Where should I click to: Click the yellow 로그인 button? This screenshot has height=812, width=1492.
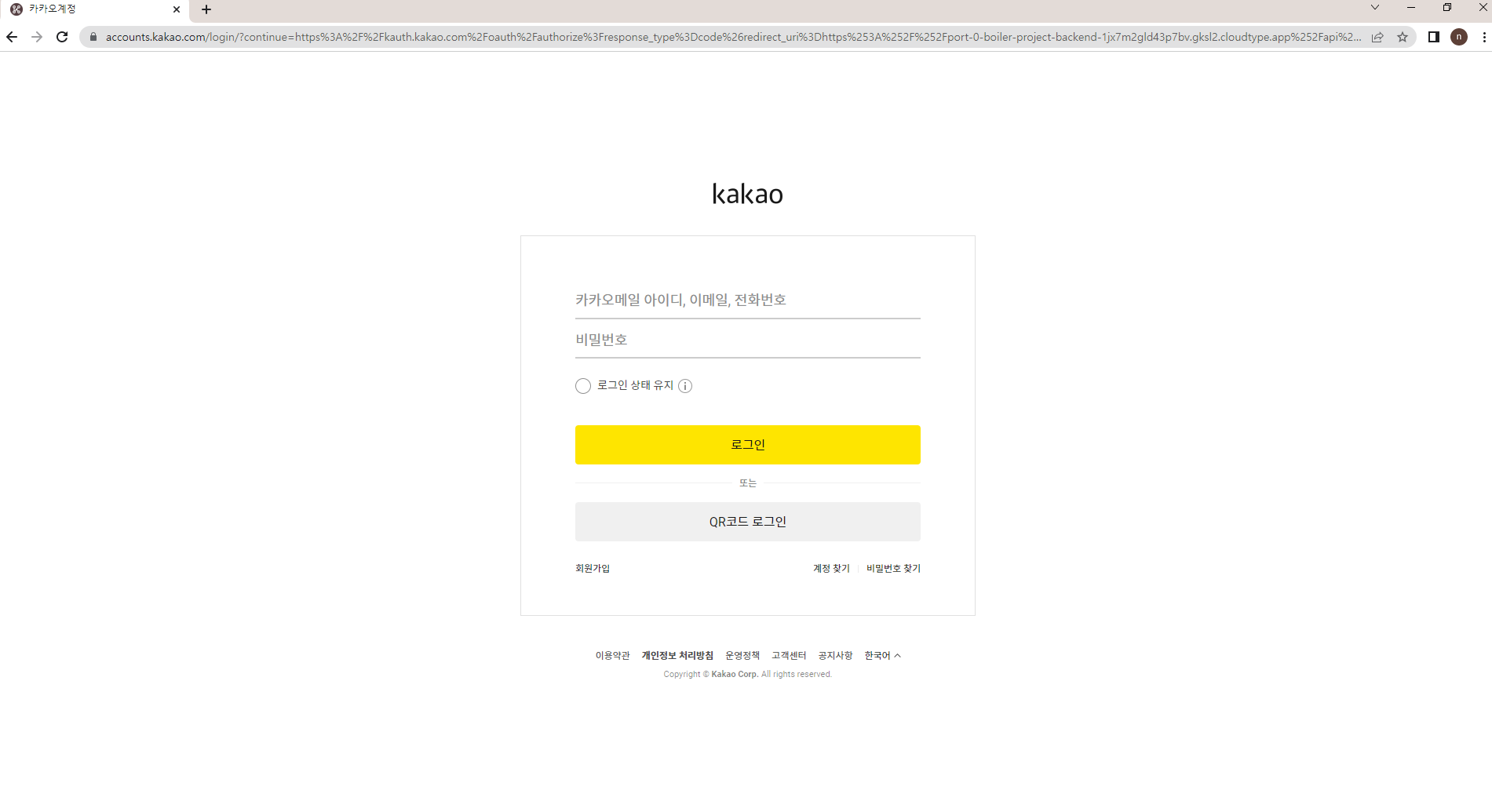(x=748, y=445)
